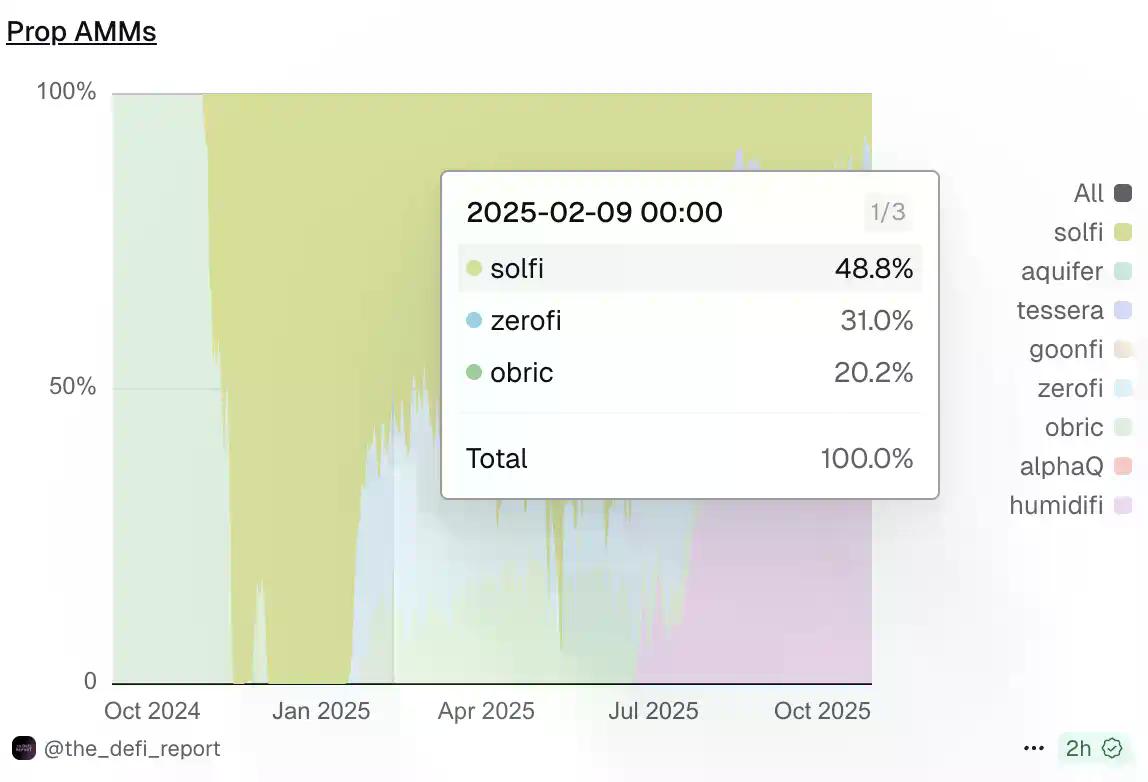Click the Jul 2025 x-axis label
Image resolution: width=1148 pixels, height=782 pixels.
click(654, 711)
